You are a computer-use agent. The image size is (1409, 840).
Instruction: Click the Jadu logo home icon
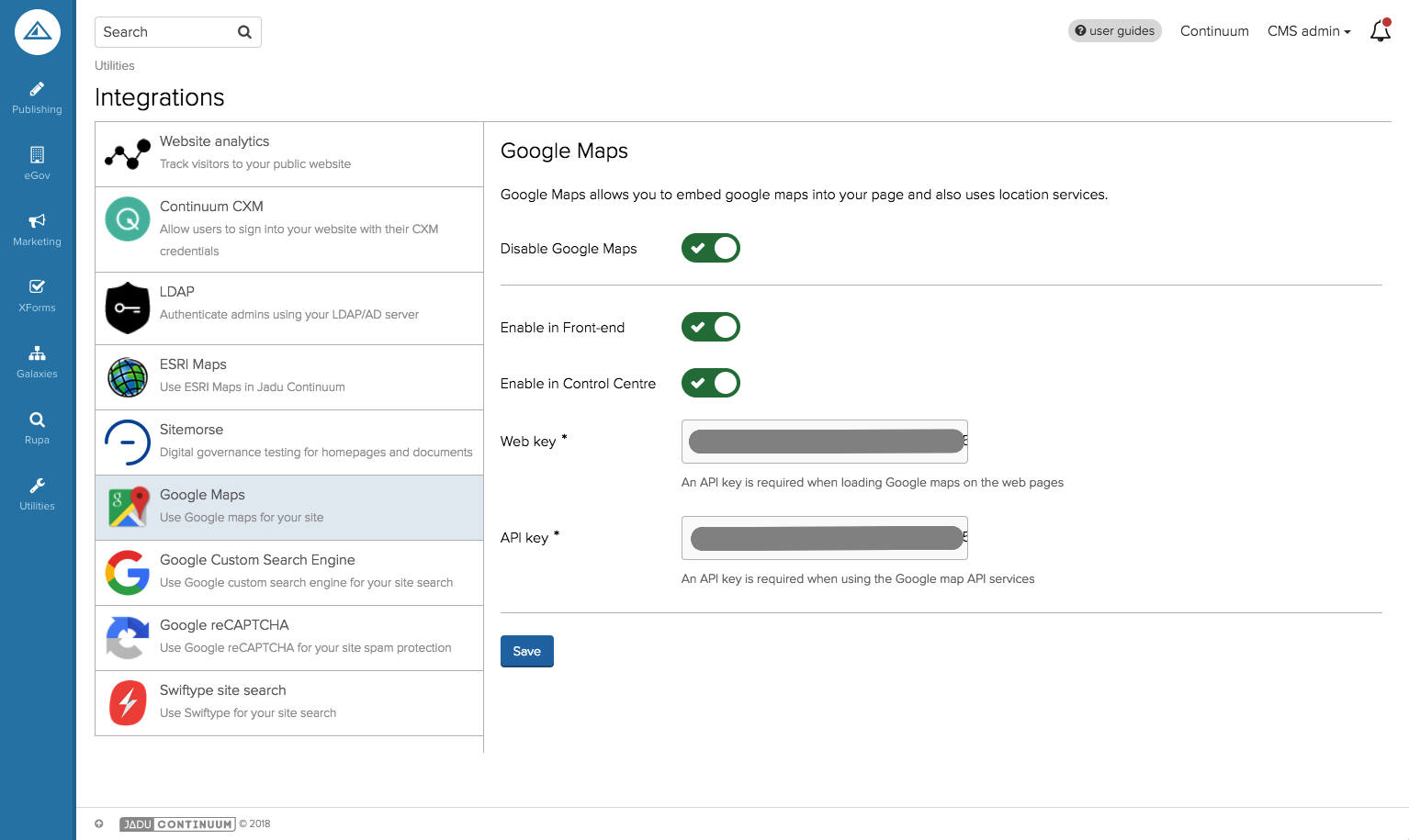[x=38, y=32]
